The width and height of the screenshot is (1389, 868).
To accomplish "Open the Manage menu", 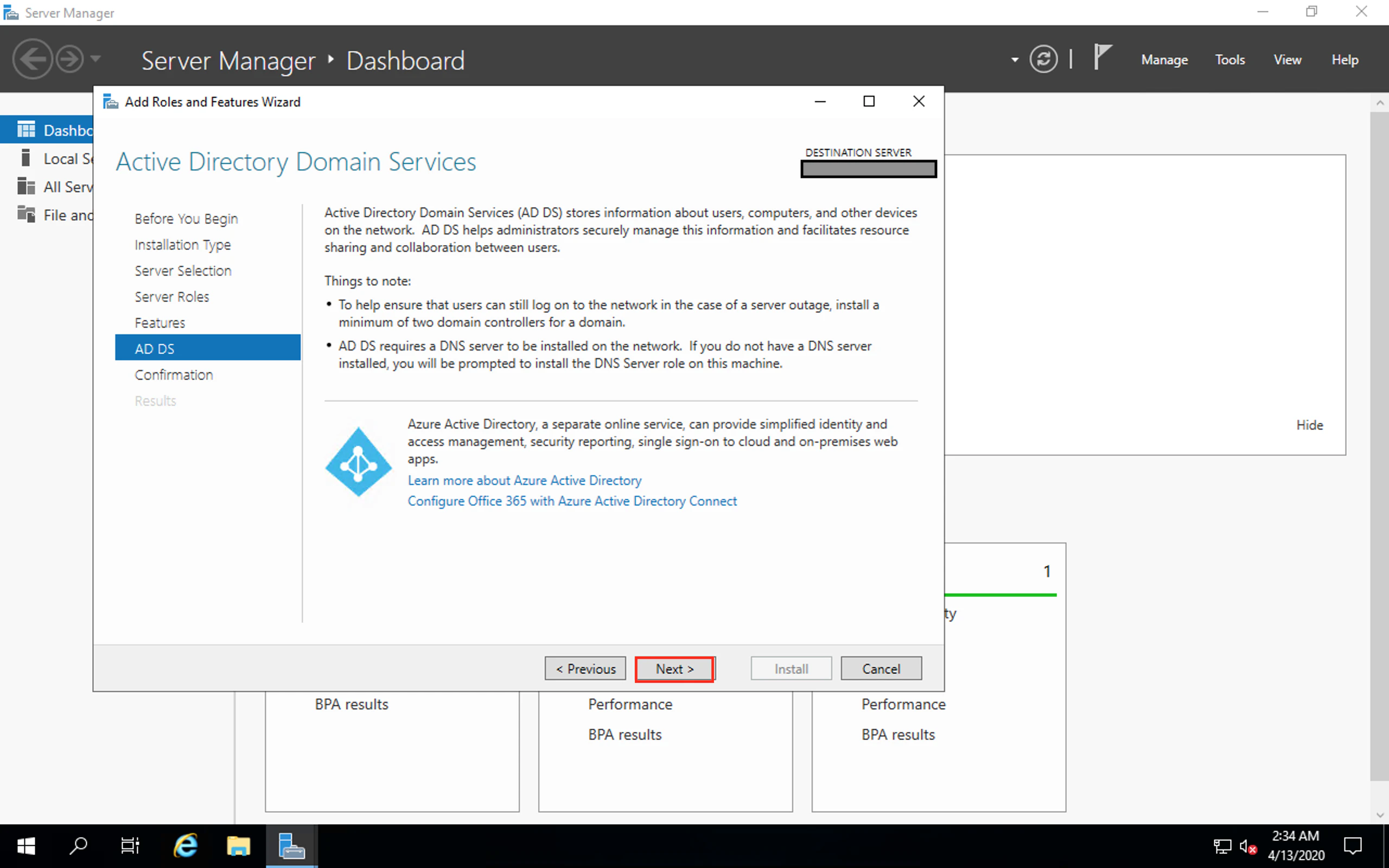I will pos(1164,60).
